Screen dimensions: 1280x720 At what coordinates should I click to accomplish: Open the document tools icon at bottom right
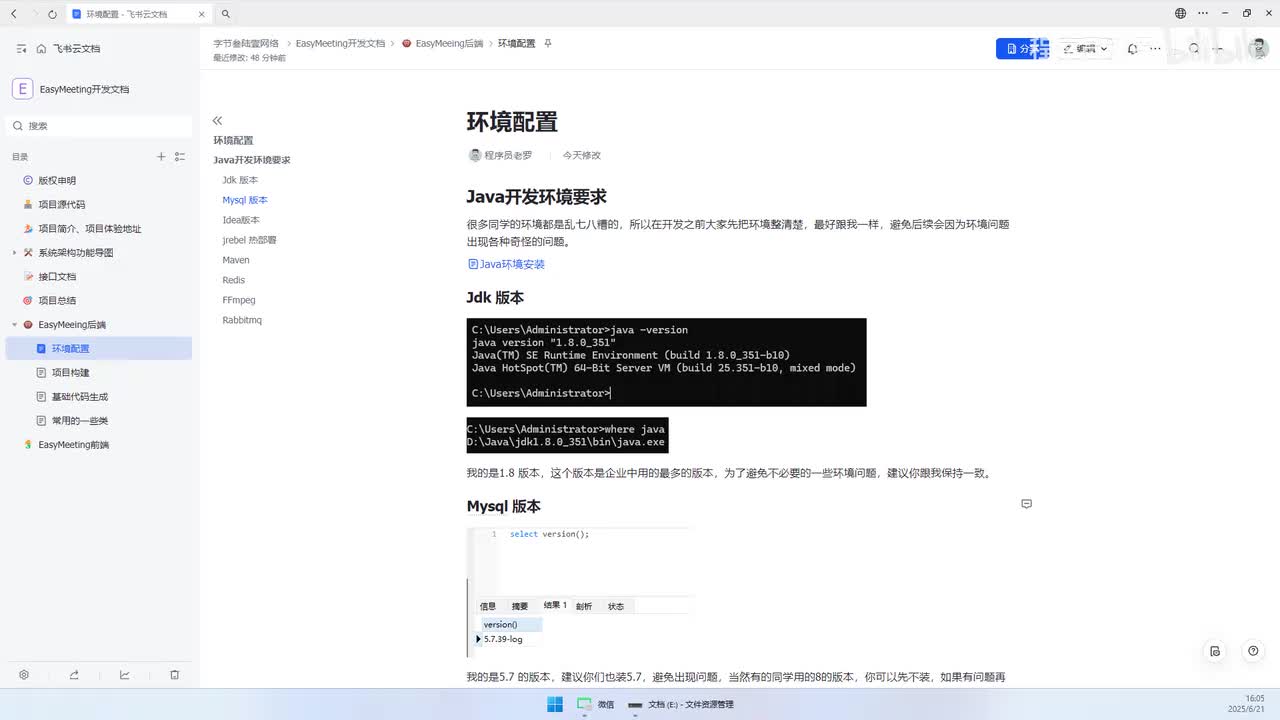click(1215, 651)
